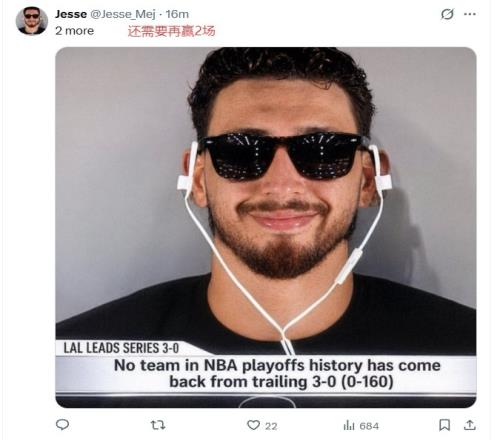Open the photo by clicking the man's sunglasses
This screenshot has width=500, height=440.
click(x=282, y=156)
